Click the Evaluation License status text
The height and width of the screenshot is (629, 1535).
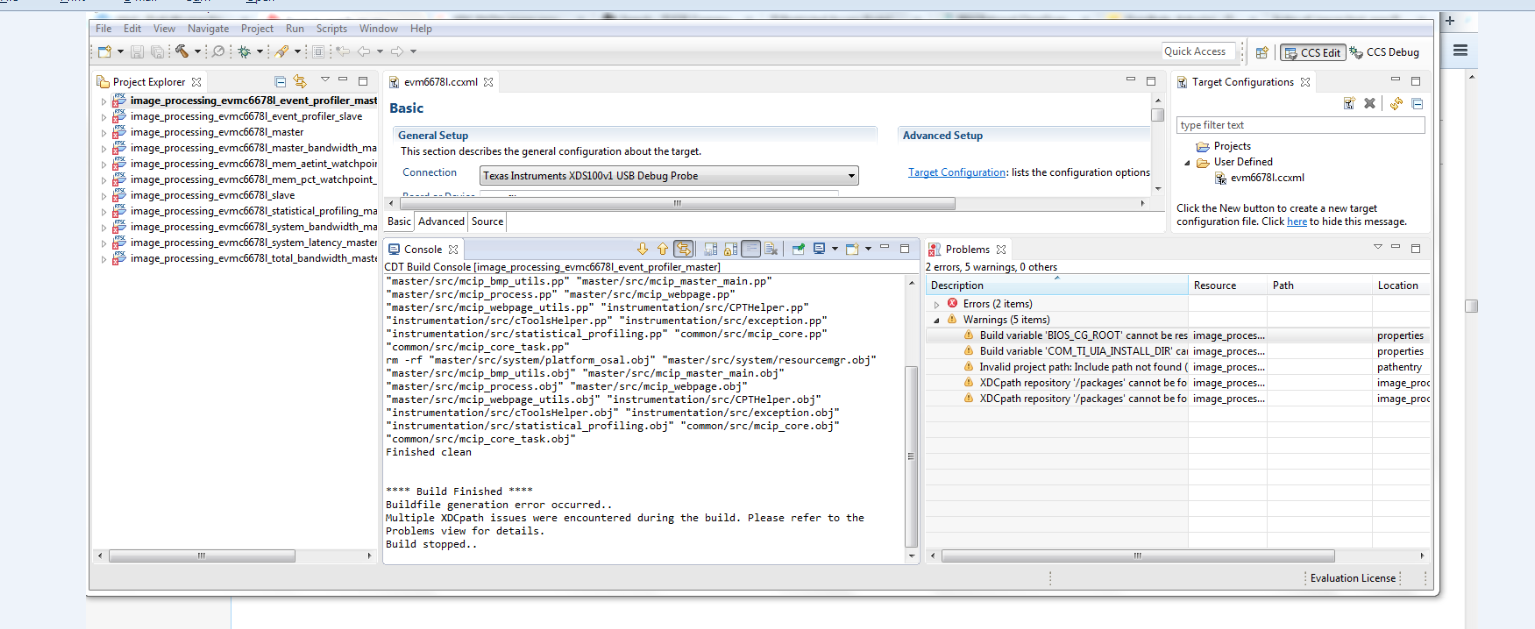point(1352,578)
